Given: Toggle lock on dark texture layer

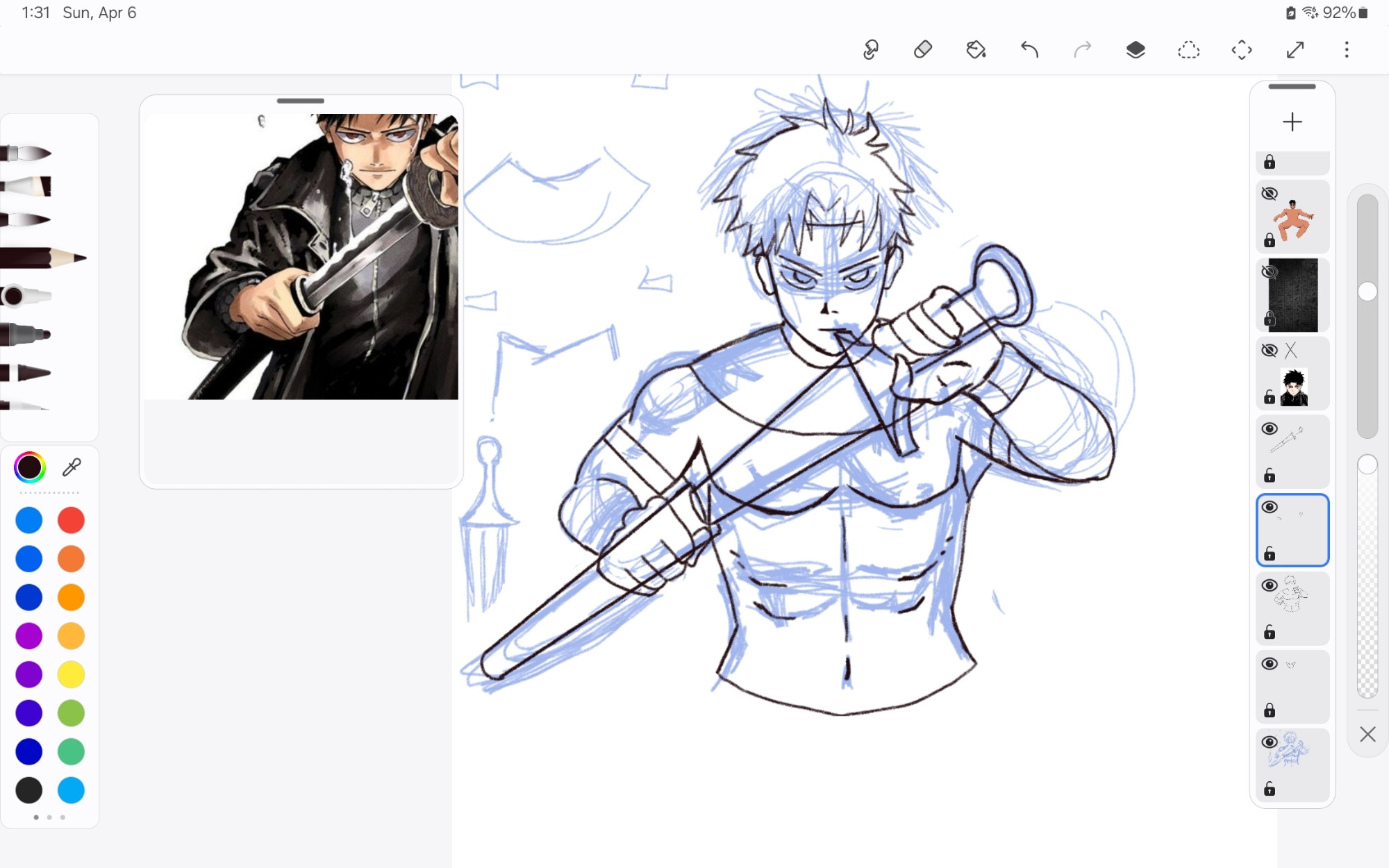Looking at the screenshot, I should pos(1270,319).
